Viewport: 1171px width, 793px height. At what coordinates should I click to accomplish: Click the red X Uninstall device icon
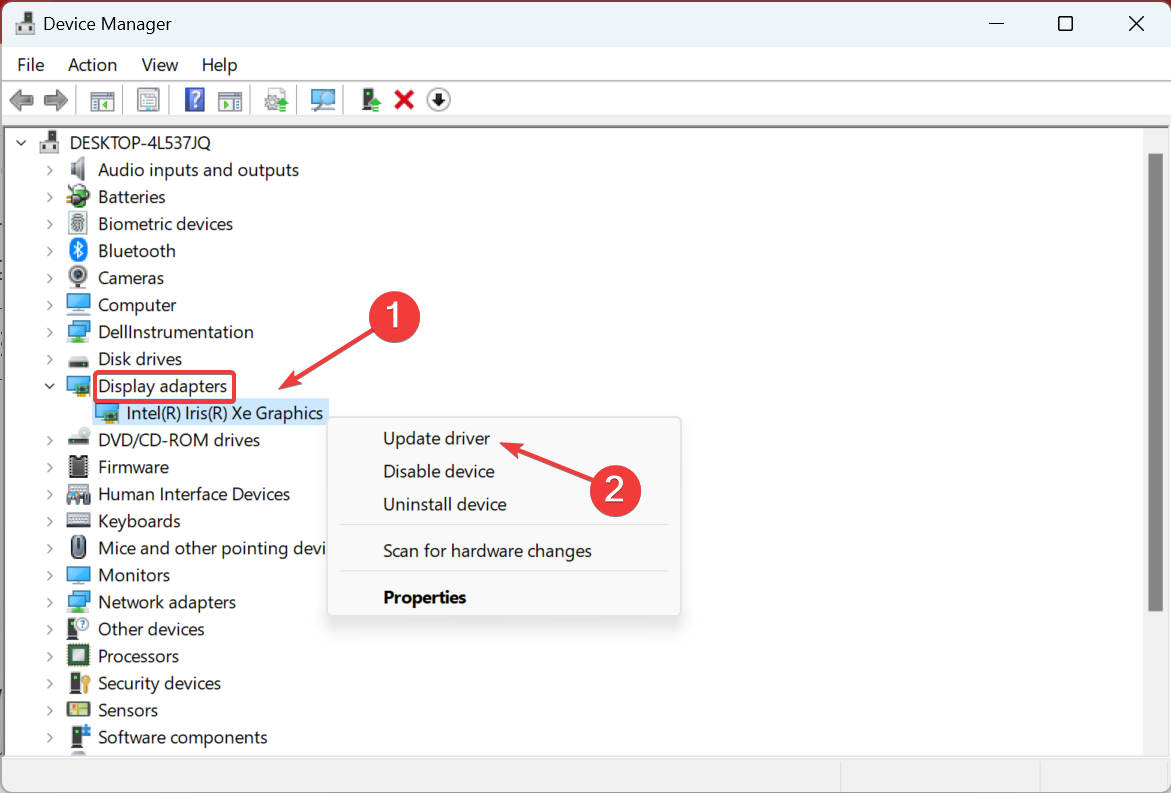(404, 100)
